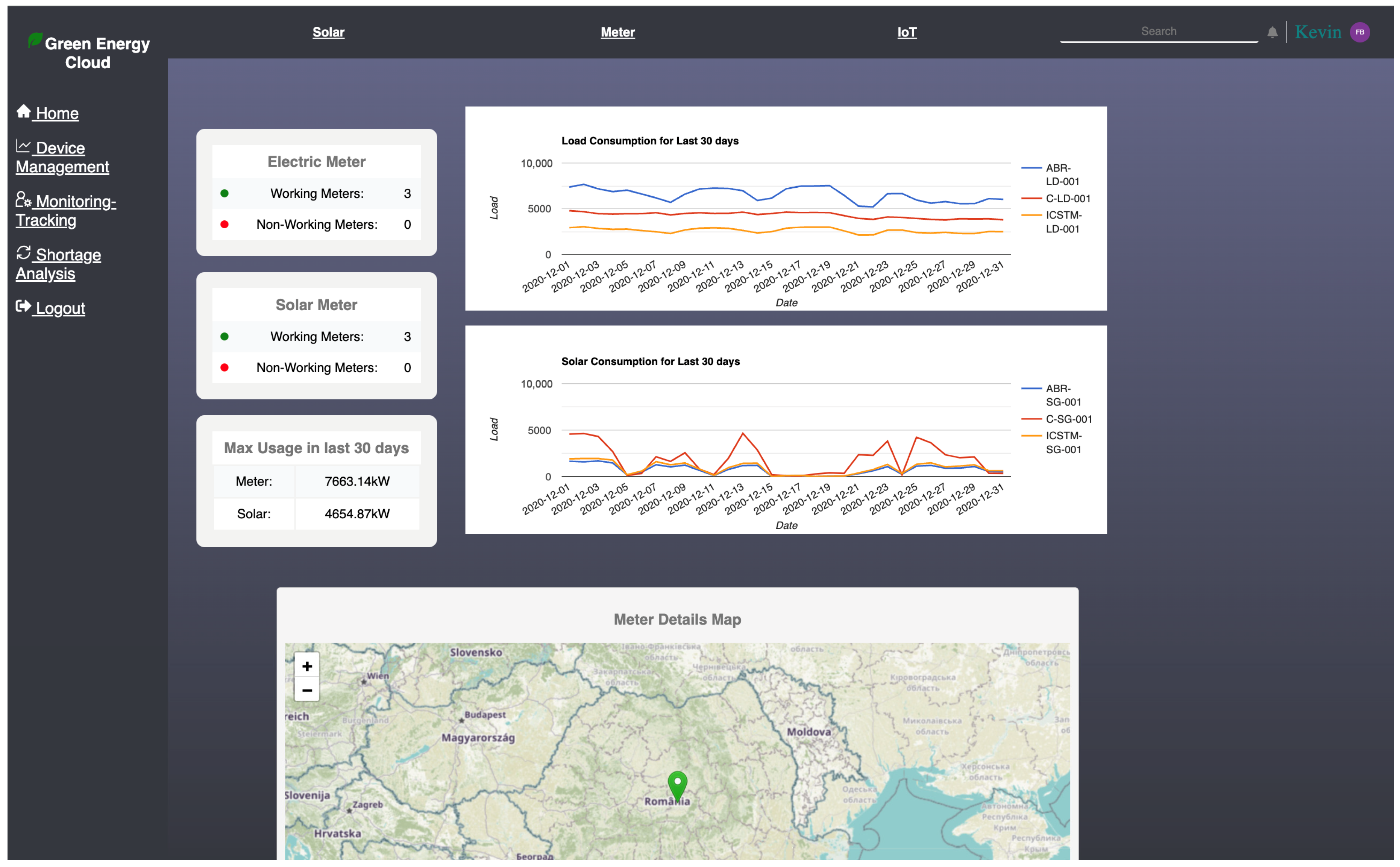The image size is (1400, 867).
Task: Click the green leaf logo icon
Action: [35, 40]
